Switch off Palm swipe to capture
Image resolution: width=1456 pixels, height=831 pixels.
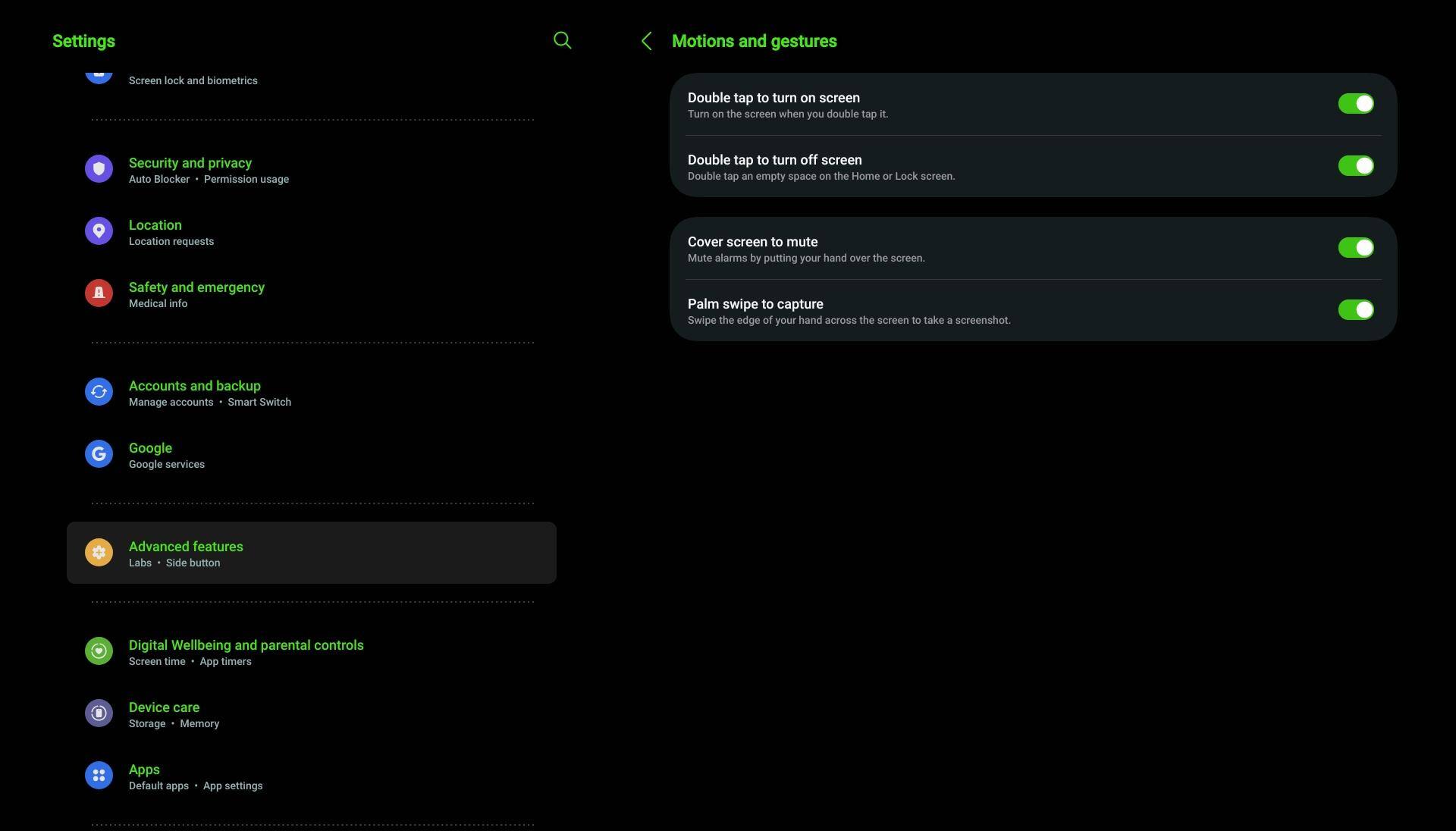1355,310
